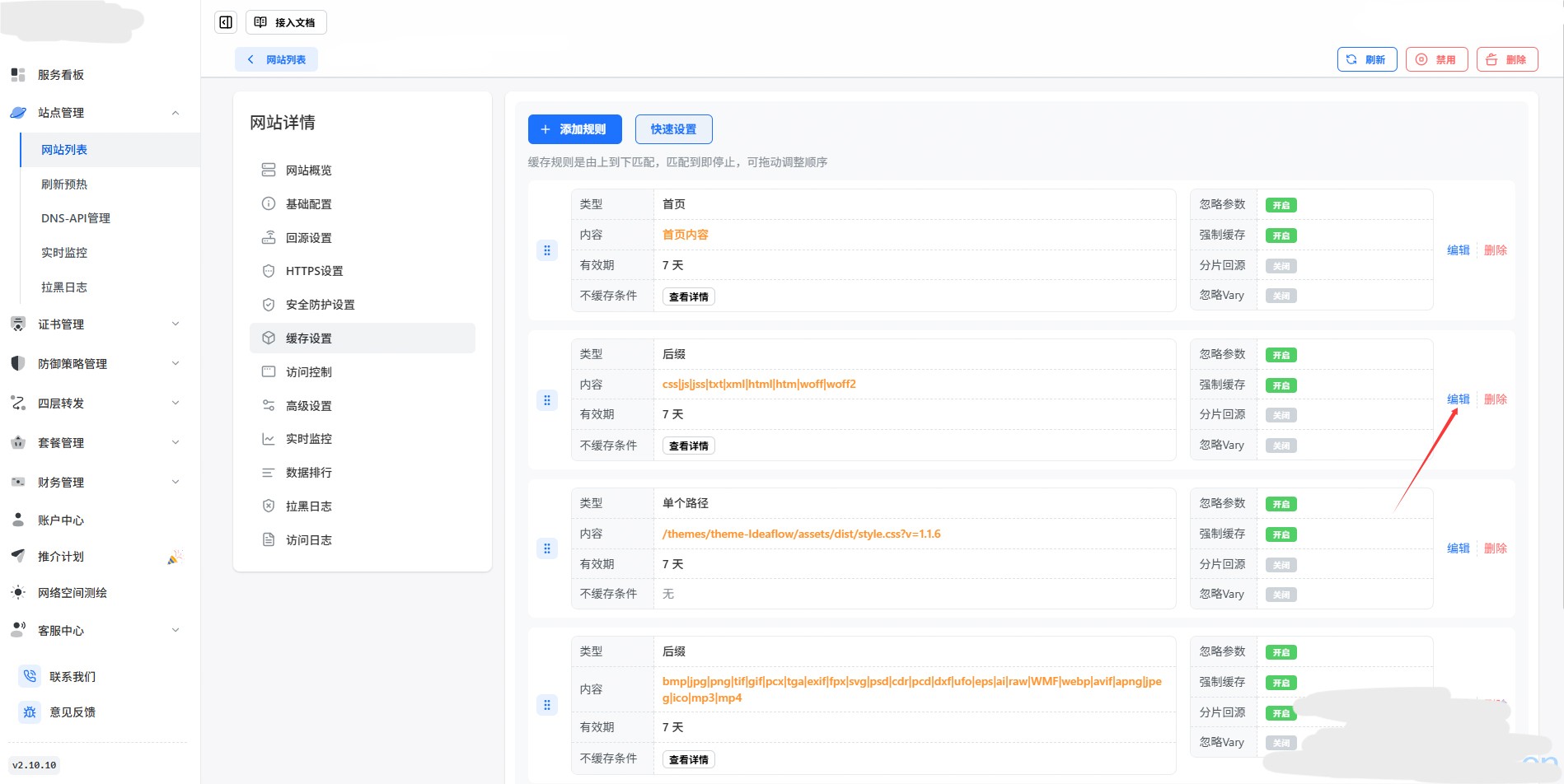Click the 联系我们 phone icon
The width and height of the screenshot is (1564, 784).
coord(30,676)
